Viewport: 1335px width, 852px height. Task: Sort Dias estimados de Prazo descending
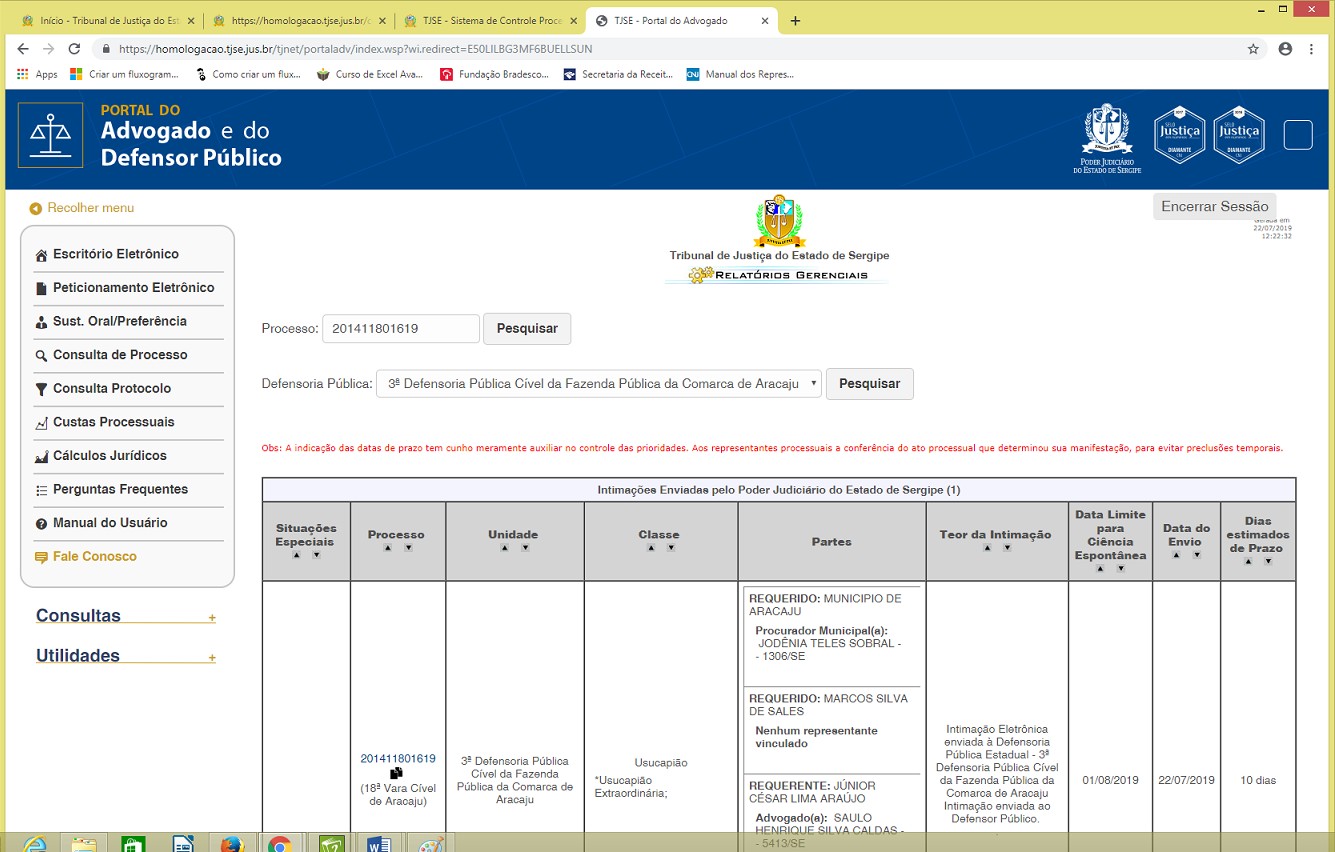(1268, 562)
